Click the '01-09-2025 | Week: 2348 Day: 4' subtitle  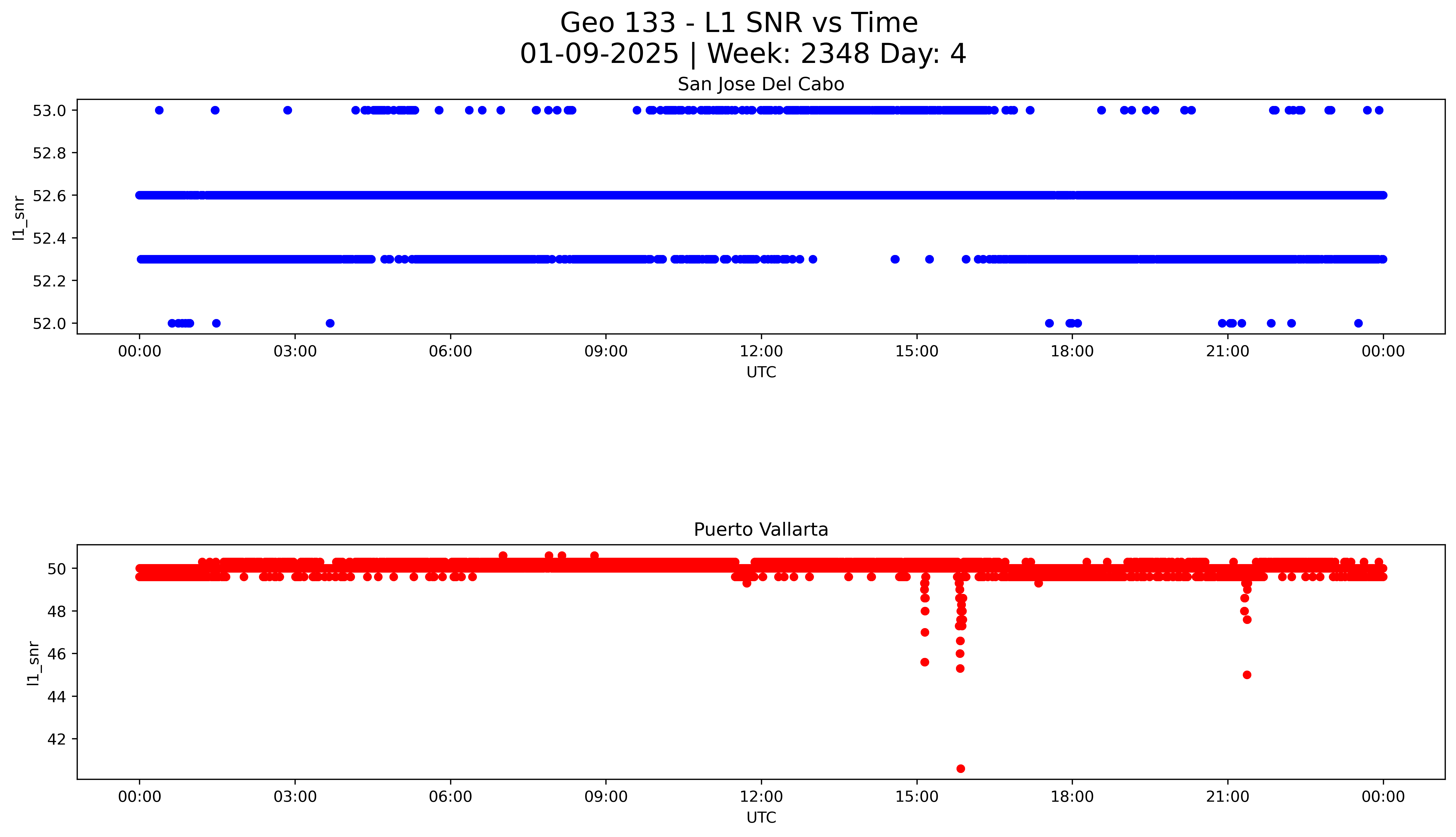pos(743,54)
